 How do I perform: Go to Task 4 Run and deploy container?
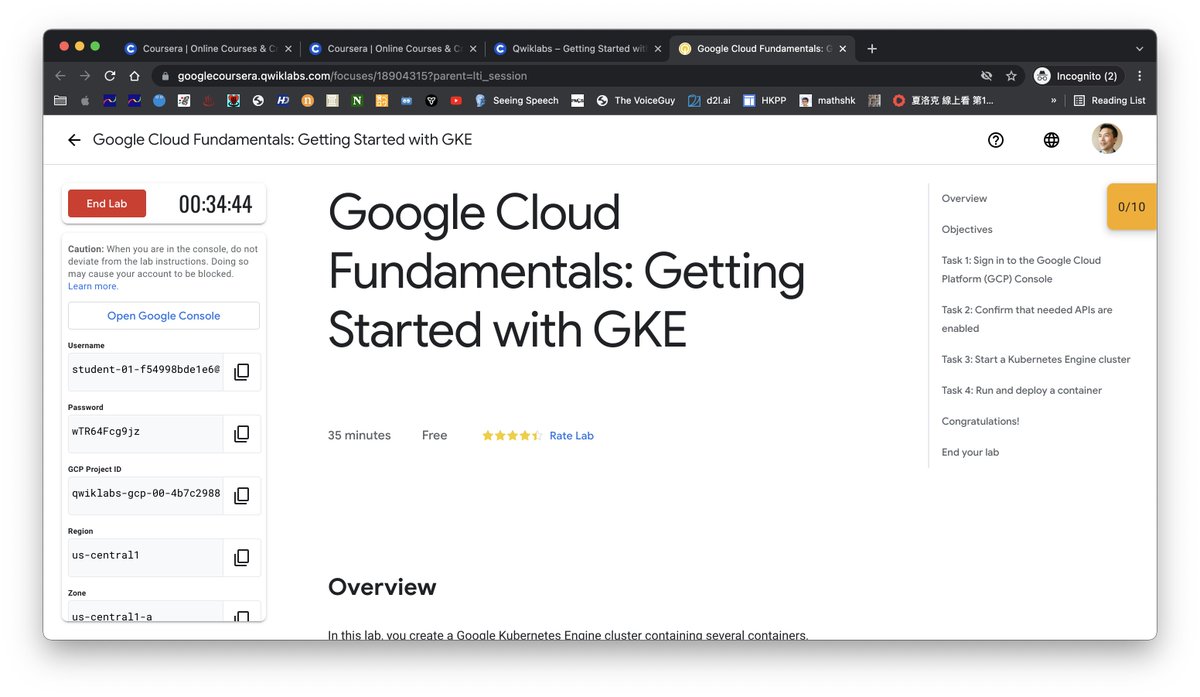[x=1021, y=390]
